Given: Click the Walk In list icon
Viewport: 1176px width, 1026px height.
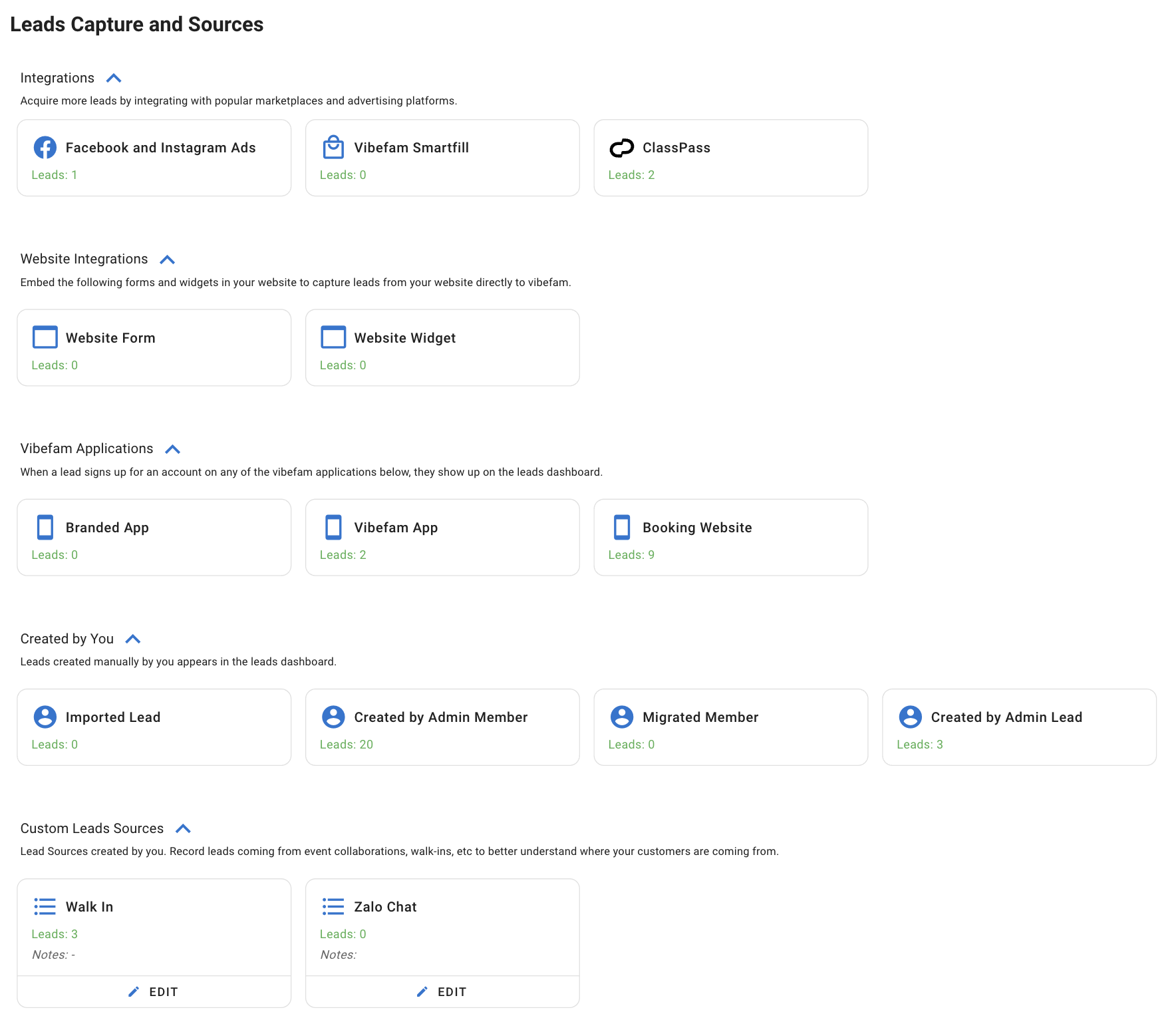Looking at the screenshot, I should pos(45,906).
